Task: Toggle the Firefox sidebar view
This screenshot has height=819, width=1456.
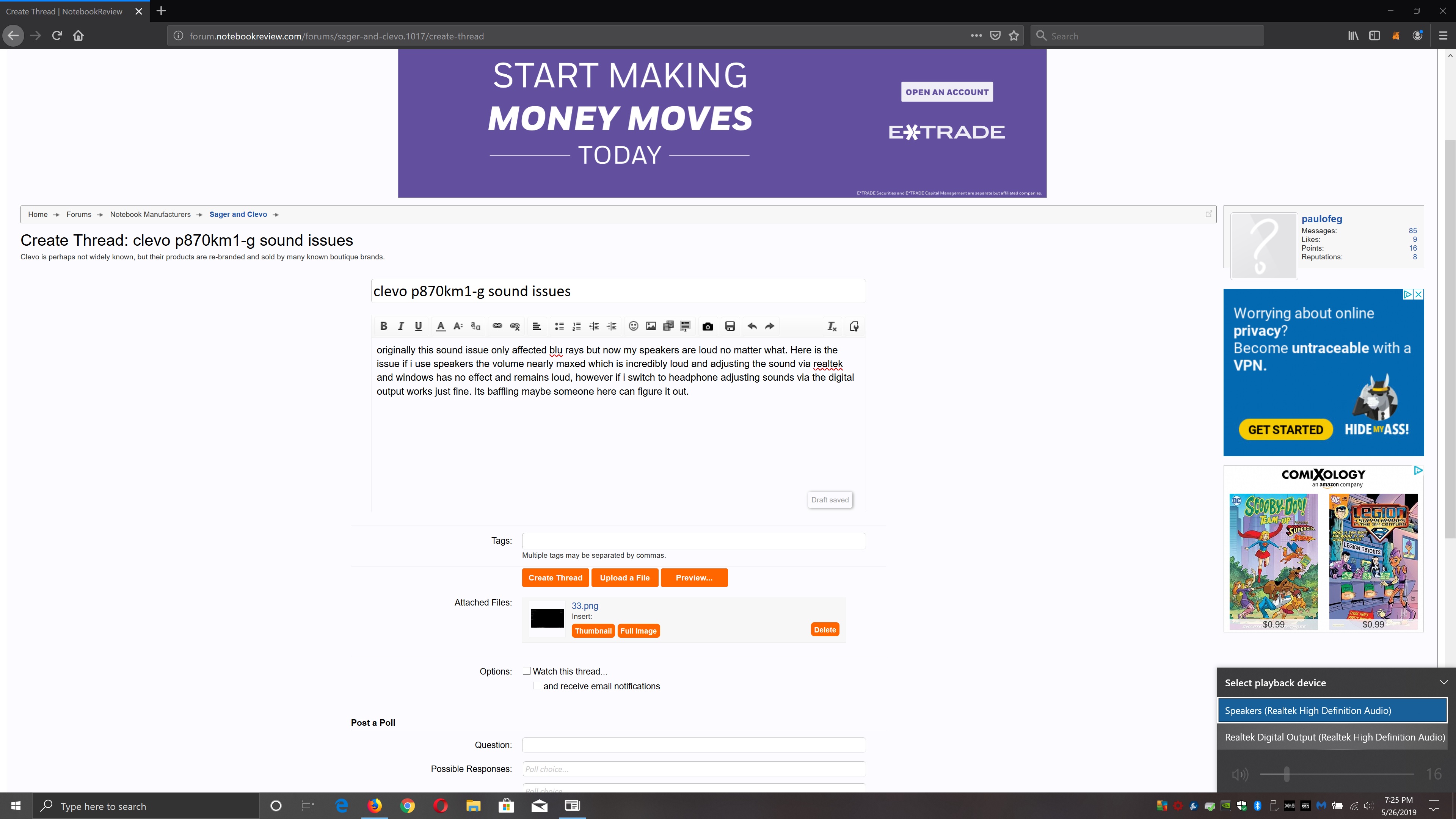Action: point(1374,36)
